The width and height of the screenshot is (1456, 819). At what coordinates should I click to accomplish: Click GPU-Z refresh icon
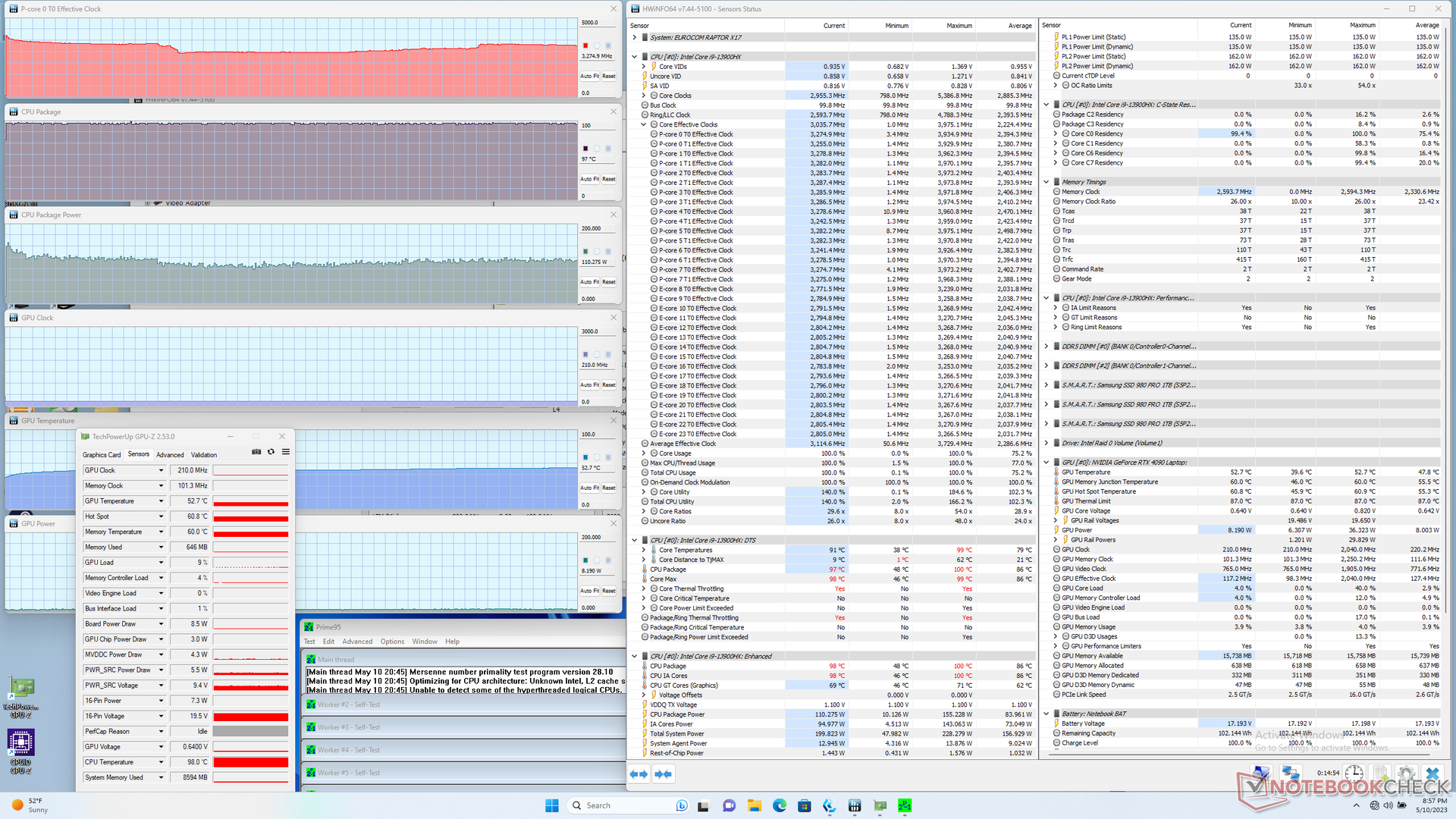tap(271, 451)
